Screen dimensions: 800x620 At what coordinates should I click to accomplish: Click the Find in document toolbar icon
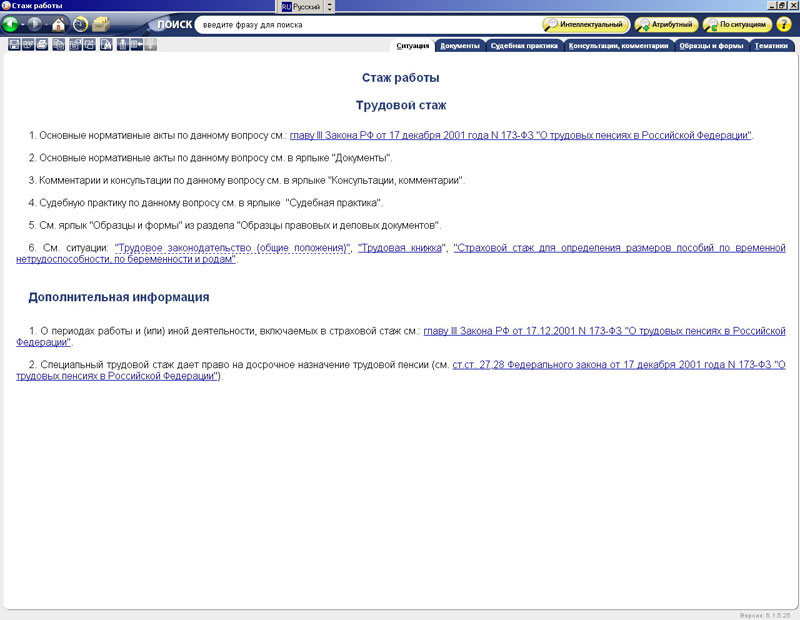click(x=106, y=45)
